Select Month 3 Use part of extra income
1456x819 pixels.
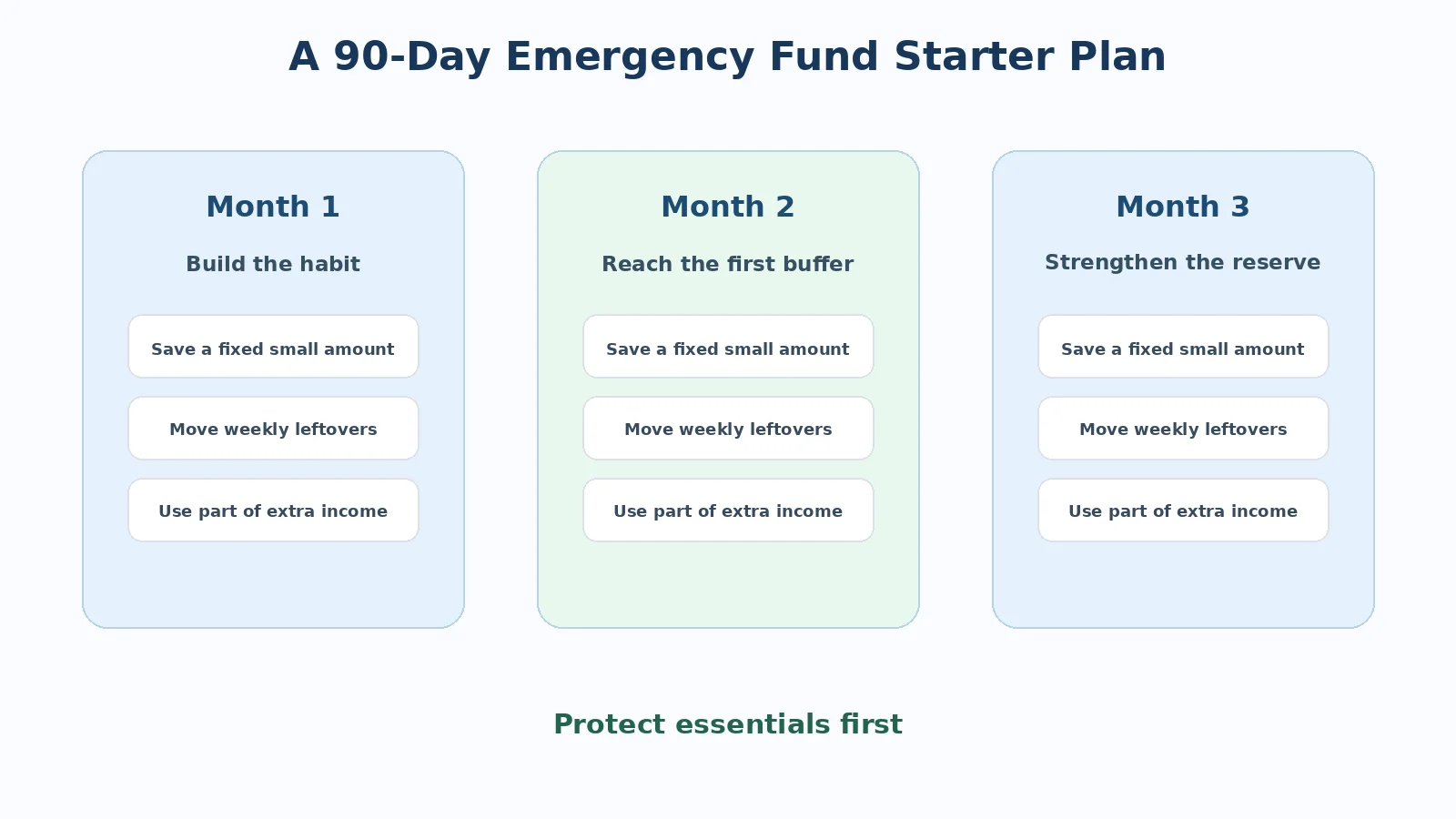coord(1183,511)
